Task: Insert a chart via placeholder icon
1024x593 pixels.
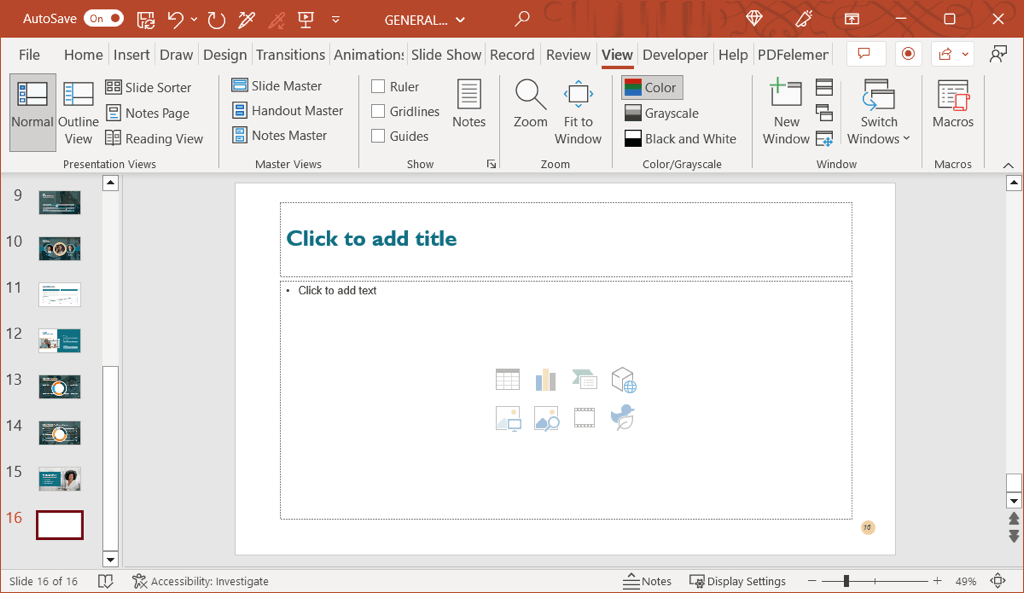Action: (x=546, y=379)
